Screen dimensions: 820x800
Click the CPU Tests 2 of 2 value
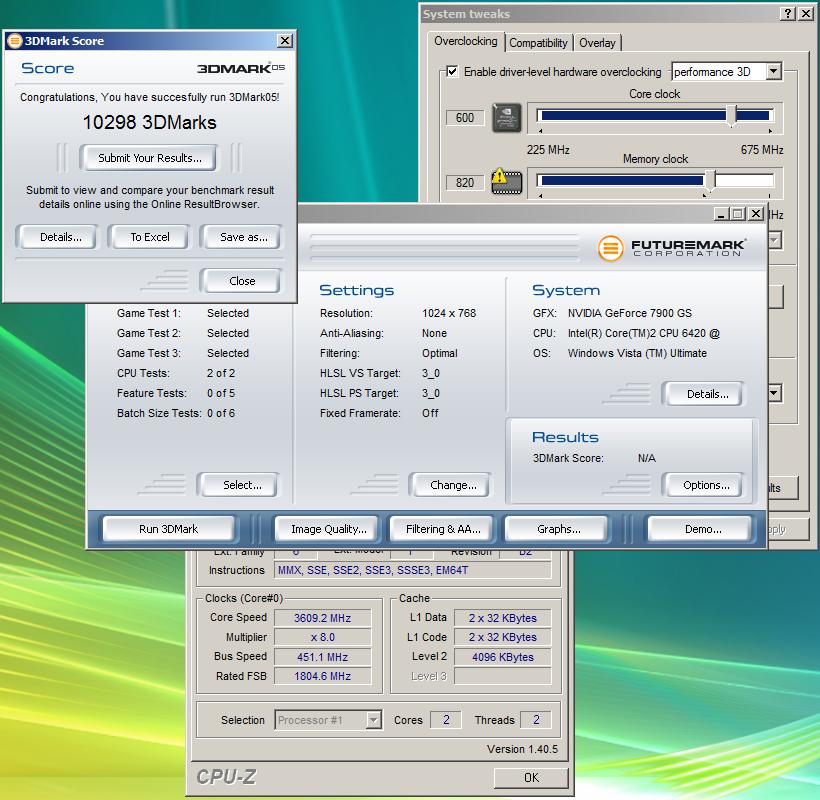tap(221, 373)
